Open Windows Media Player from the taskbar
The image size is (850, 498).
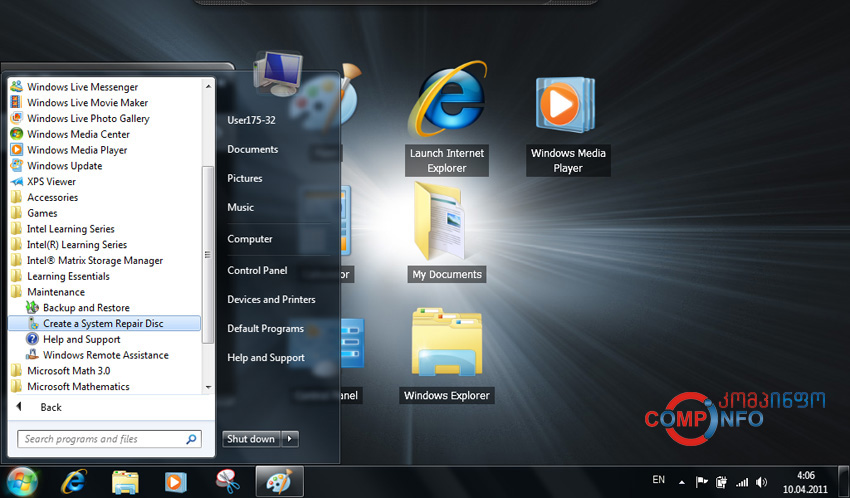176,481
